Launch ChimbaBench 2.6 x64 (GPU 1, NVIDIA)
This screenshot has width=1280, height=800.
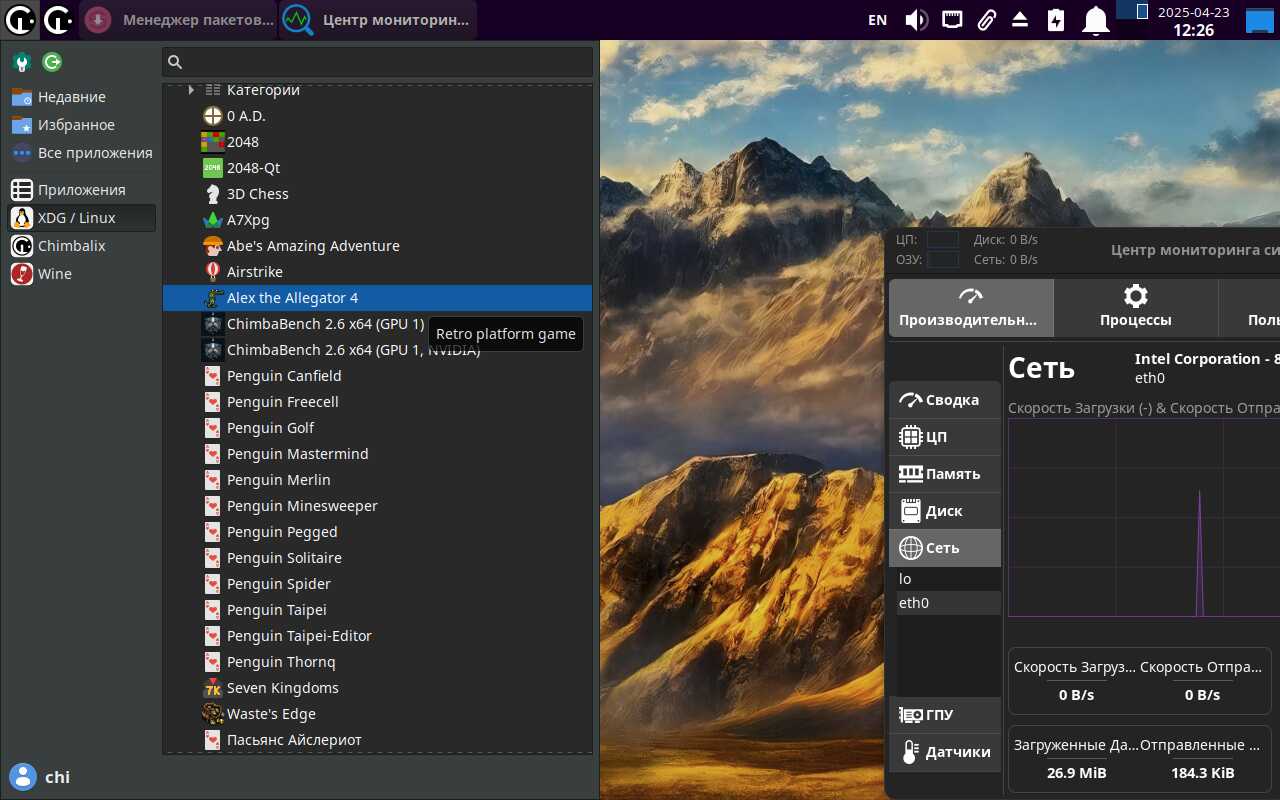coord(377,350)
